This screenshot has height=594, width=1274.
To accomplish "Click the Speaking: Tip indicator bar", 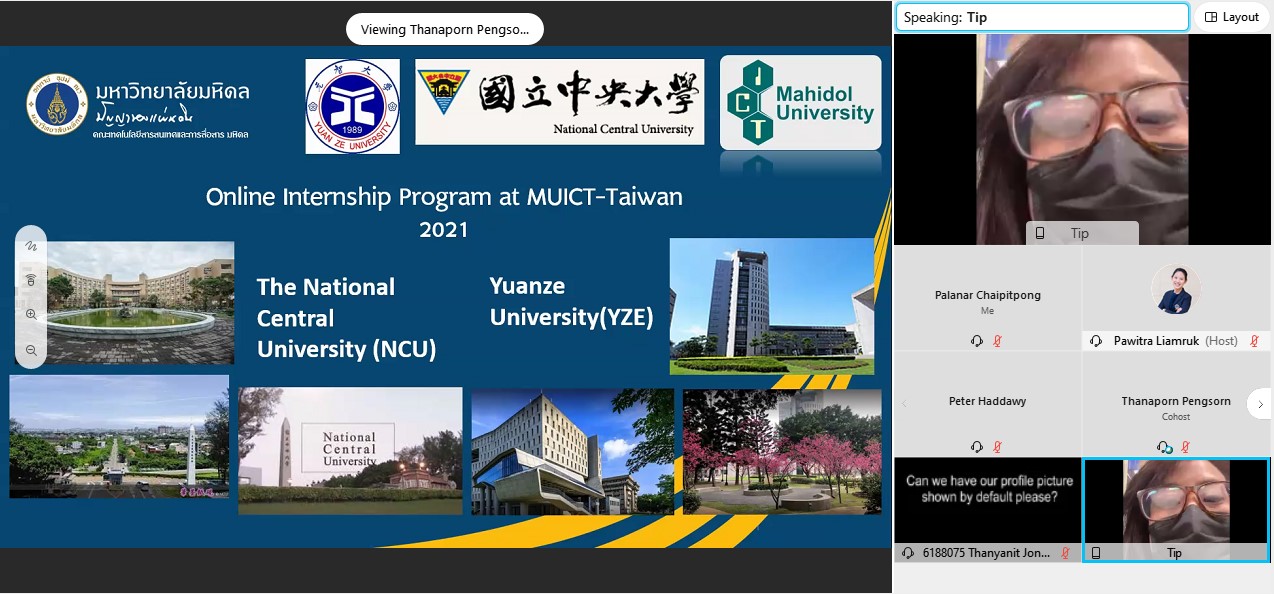I will coord(1040,17).
